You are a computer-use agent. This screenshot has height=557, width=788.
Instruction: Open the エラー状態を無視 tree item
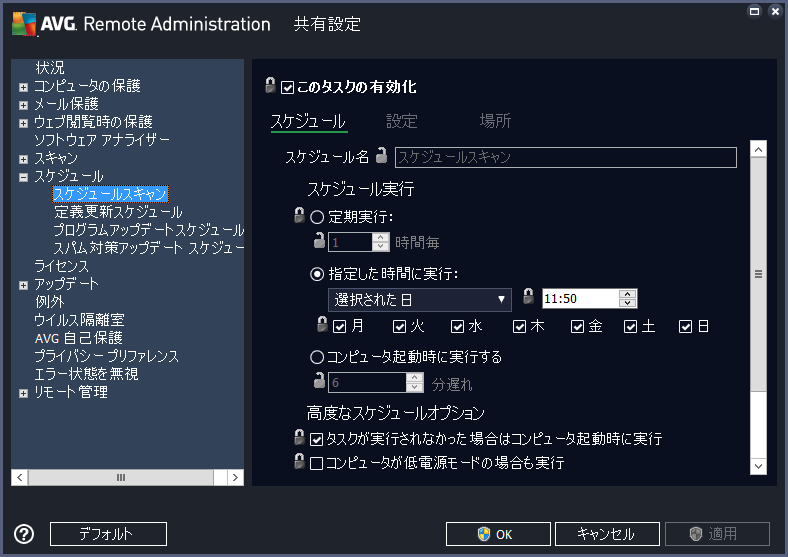pyautogui.click(x=86, y=374)
